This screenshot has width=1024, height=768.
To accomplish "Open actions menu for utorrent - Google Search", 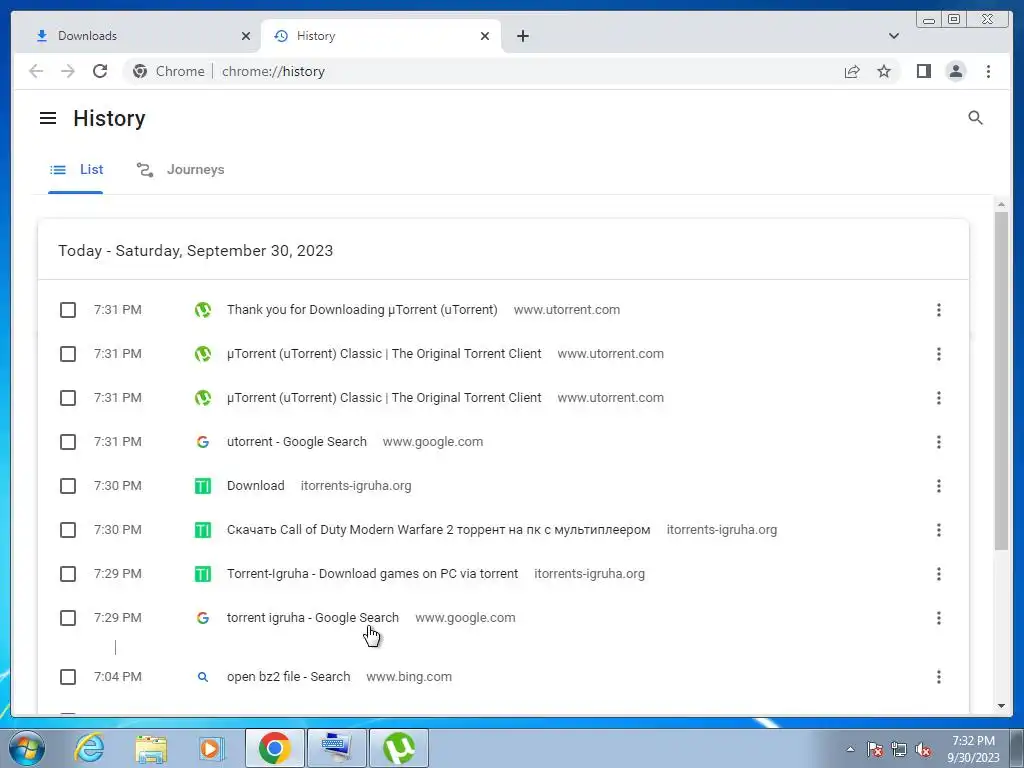I will [938, 441].
